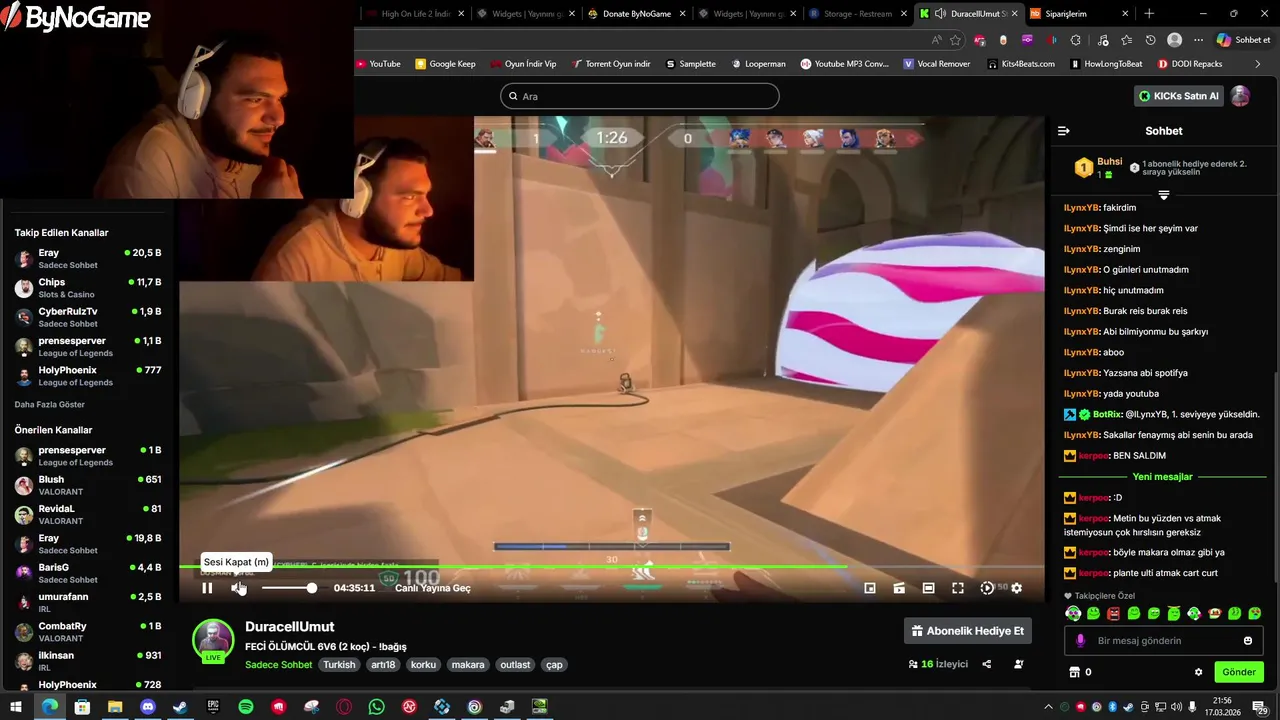Jump to live with Canlı Yayına Geç

pyautogui.click(x=433, y=588)
